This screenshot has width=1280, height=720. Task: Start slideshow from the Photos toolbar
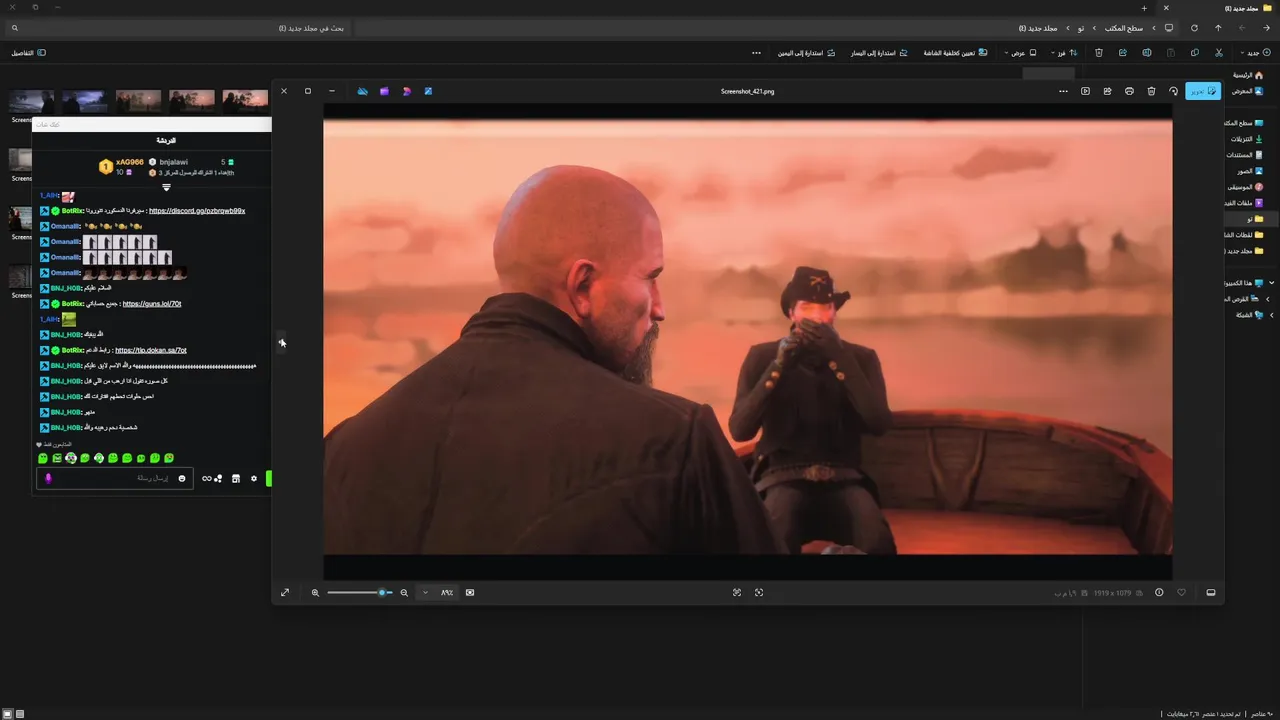[1085, 91]
